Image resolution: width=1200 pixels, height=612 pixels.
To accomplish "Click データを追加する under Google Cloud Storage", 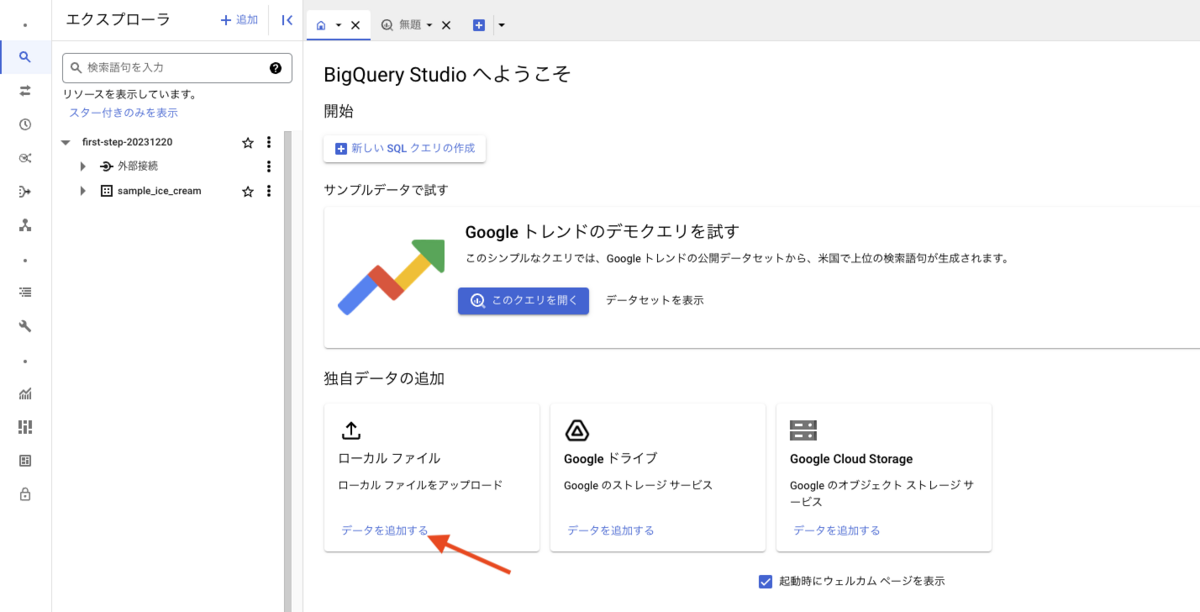I will pos(837,530).
